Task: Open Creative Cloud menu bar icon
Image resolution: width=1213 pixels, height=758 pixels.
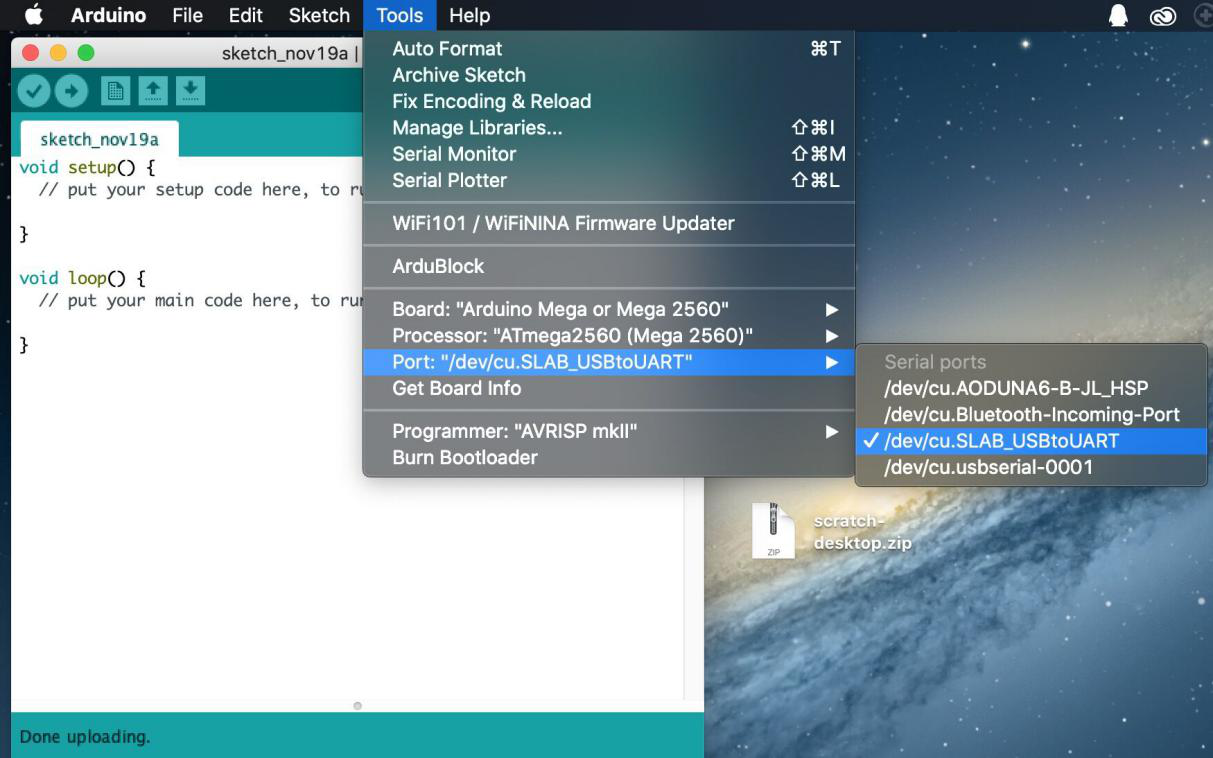Action: (1162, 16)
